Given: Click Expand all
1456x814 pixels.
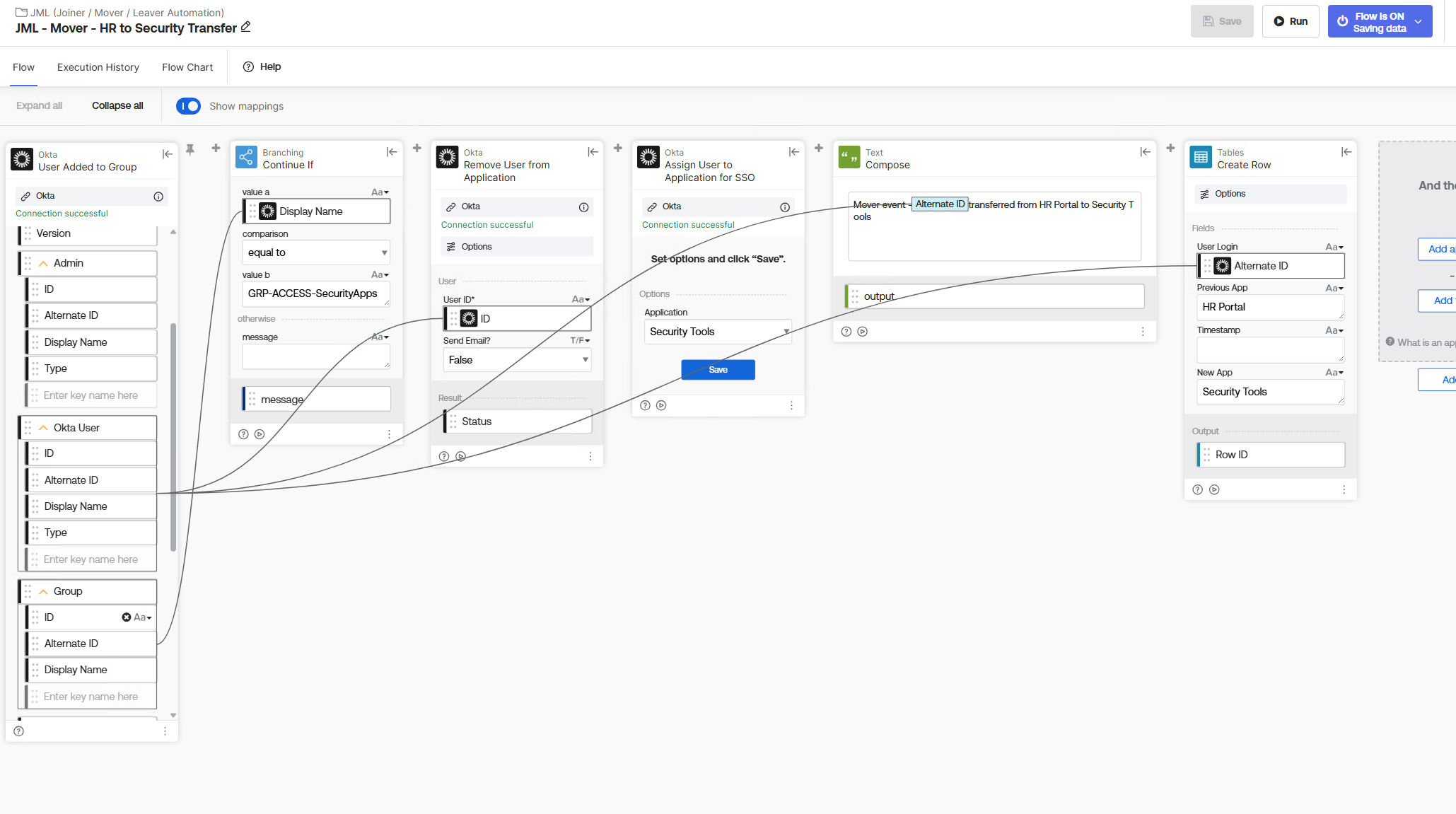Looking at the screenshot, I should click(39, 105).
